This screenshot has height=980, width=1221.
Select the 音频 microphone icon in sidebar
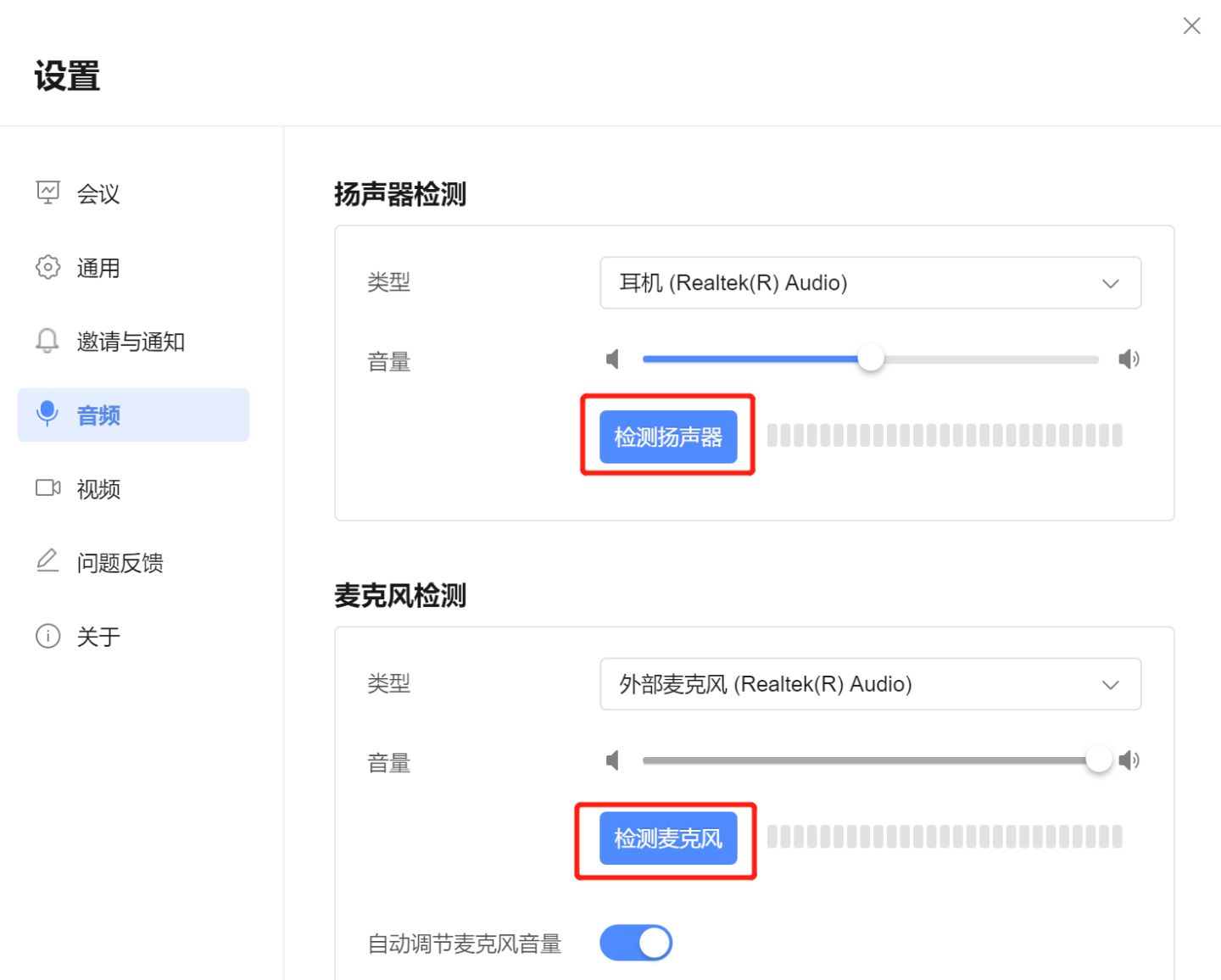point(47,415)
